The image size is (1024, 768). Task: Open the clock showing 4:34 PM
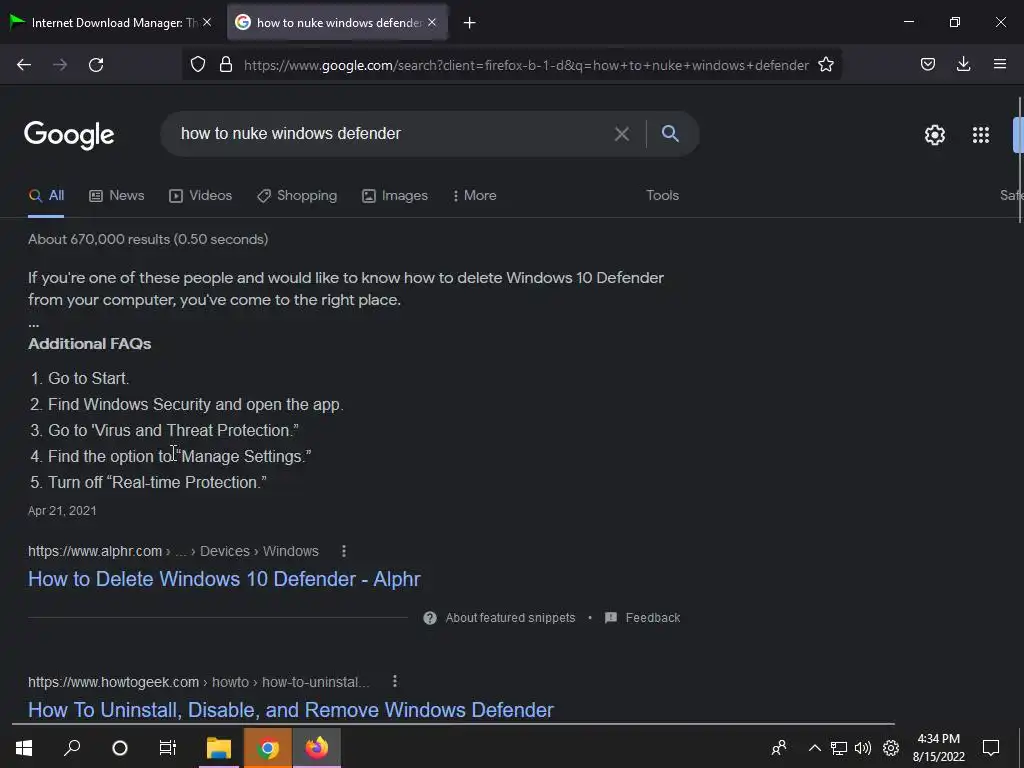[x=938, y=748]
